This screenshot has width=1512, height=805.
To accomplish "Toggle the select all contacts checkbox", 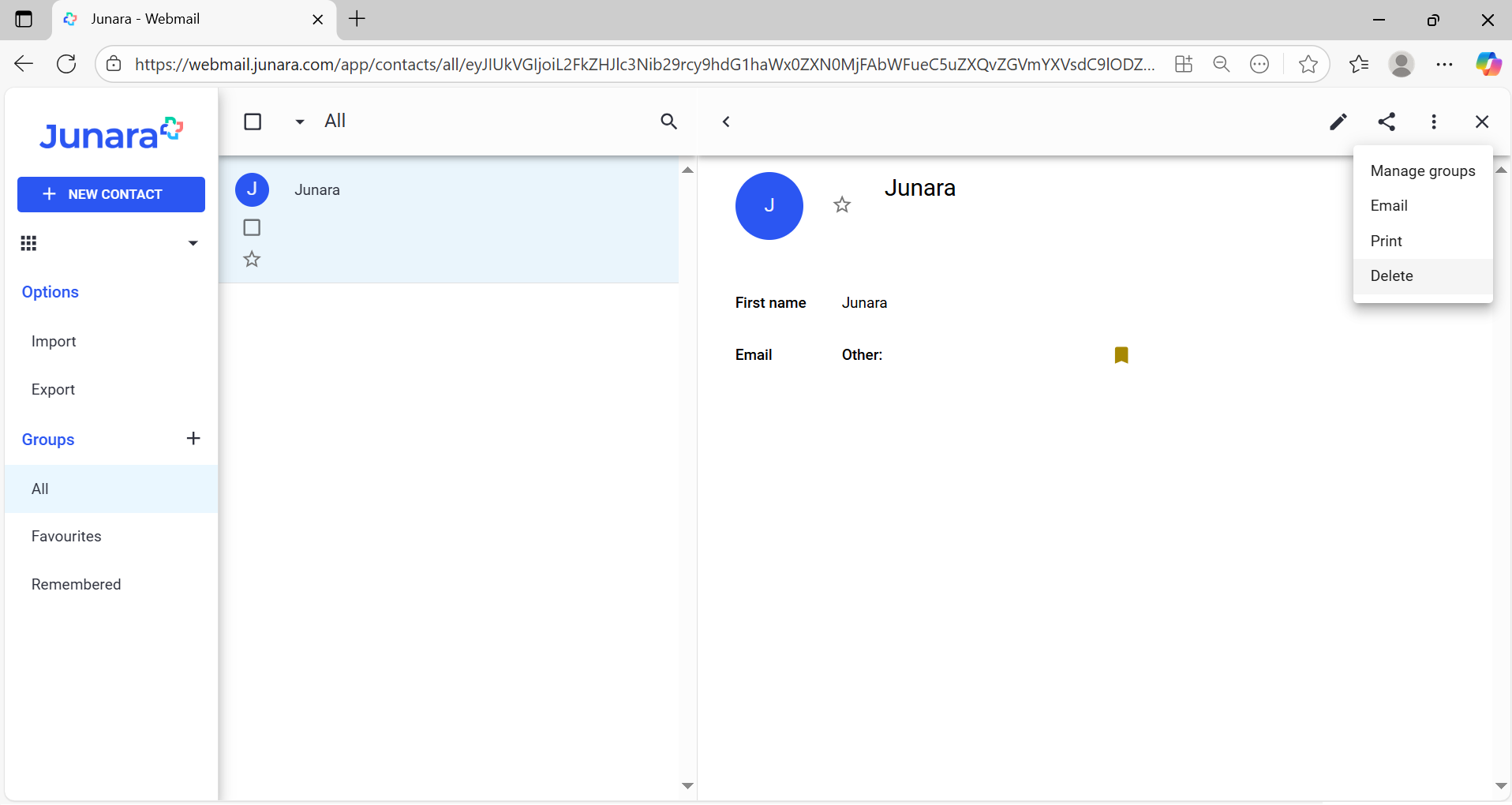I will (253, 122).
